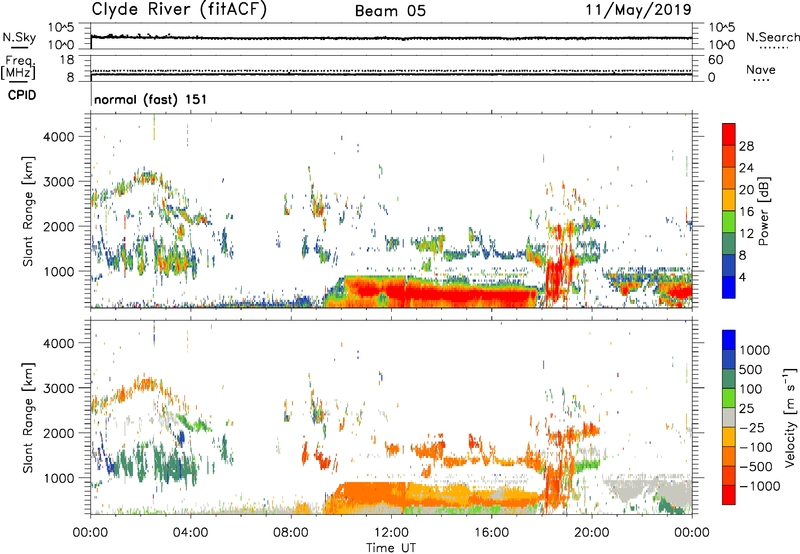Viewport: 800px width, 554px height.
Task: Click the 'N.Sky' legend label
Action: click(x=19, y=37)
